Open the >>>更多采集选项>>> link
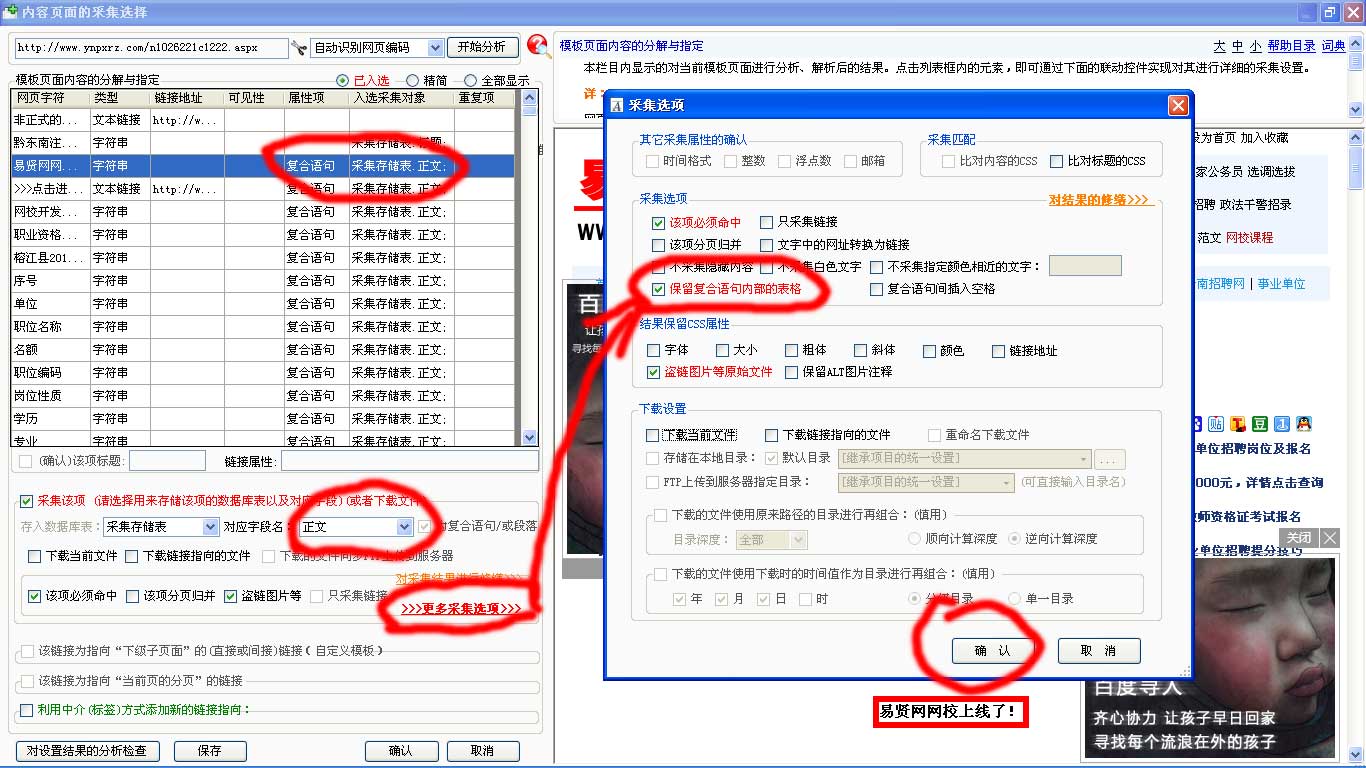 pyautogui.click(x=461, y=608)
